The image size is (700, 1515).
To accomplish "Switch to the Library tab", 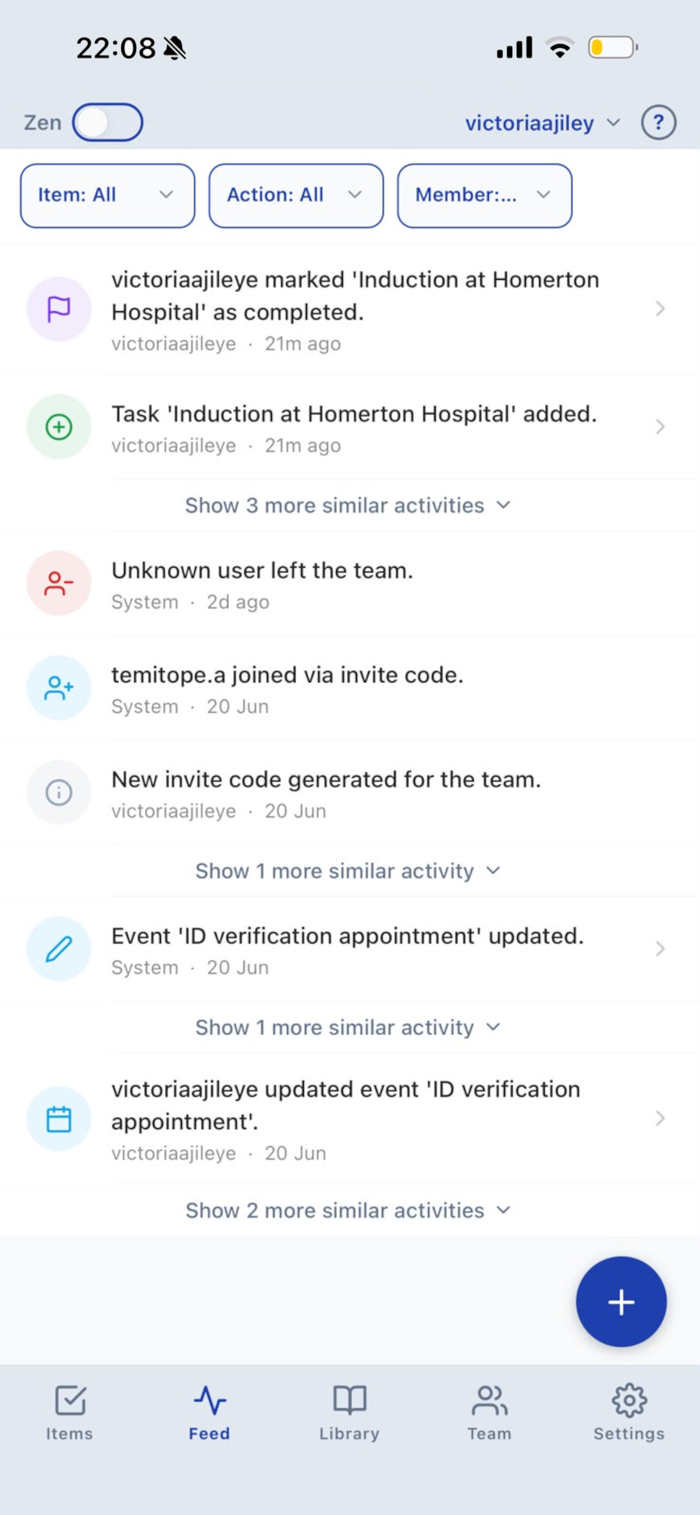I will [349, 1412].
